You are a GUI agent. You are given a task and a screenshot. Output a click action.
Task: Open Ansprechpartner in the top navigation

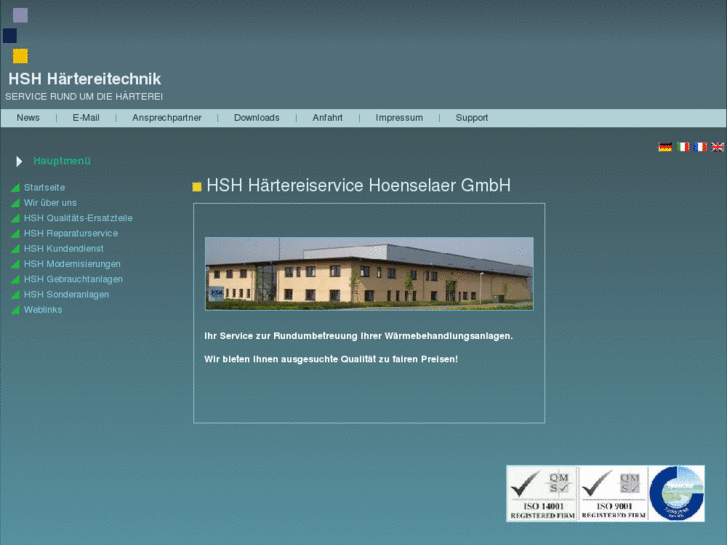(x=167, y=118)
